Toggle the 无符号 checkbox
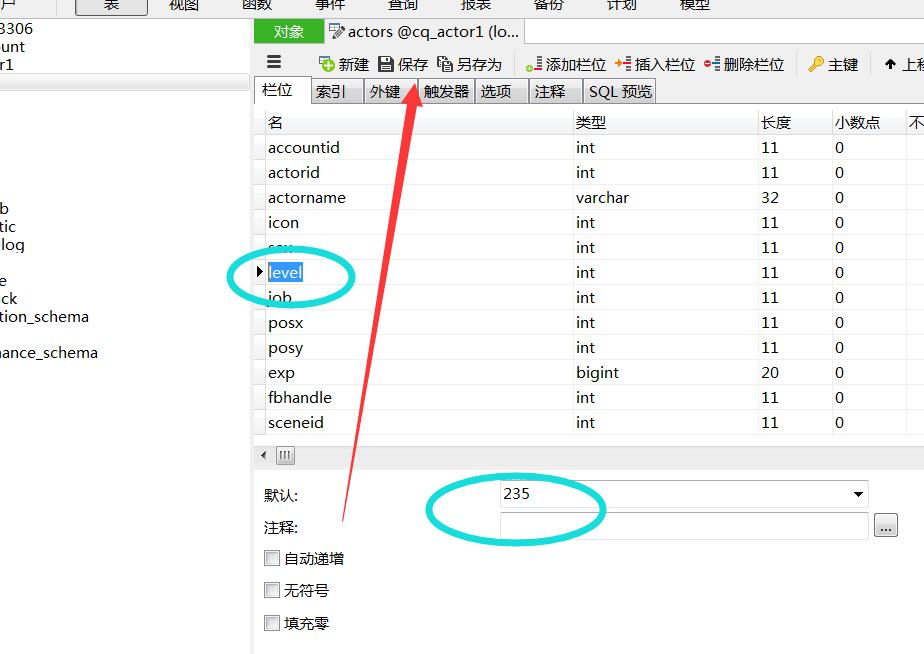This screenshot has width=924, height=654. pyautogui.click(x=272, y=590)
